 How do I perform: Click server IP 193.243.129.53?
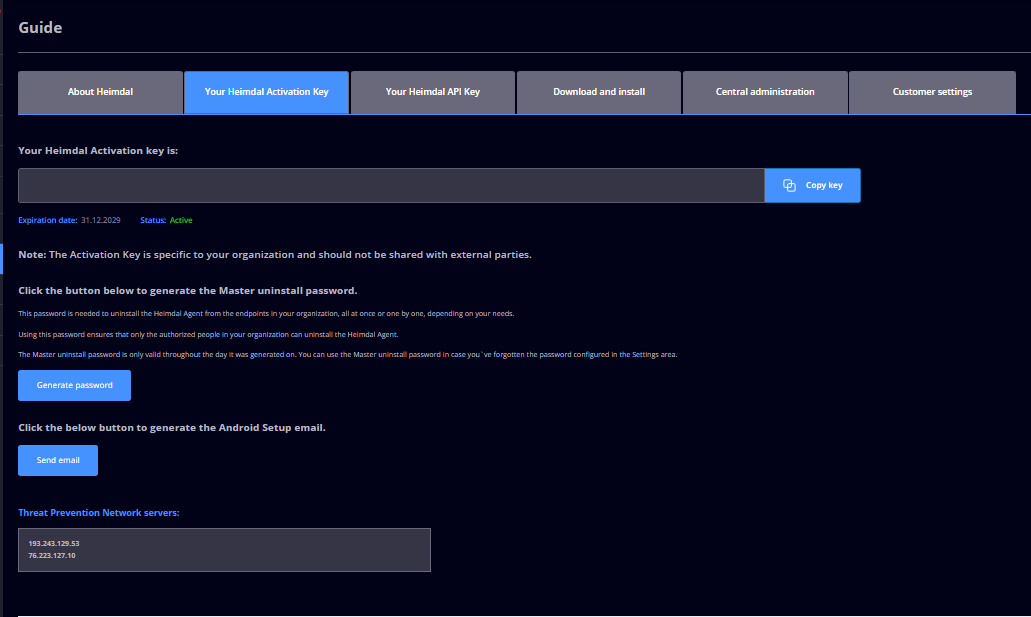coord(54,543)
